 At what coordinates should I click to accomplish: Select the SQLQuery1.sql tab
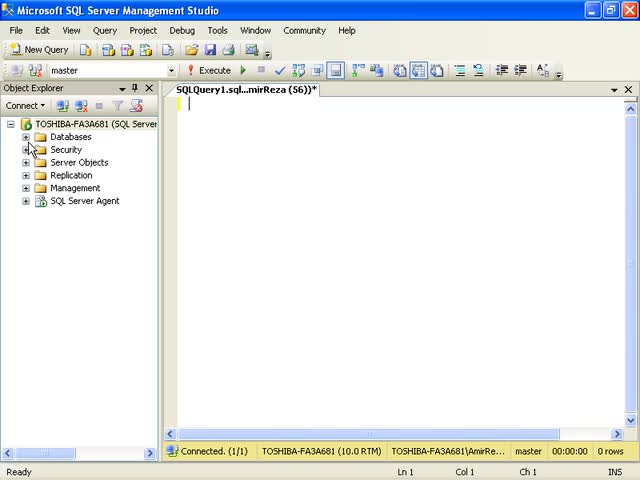tap(246, 90)
